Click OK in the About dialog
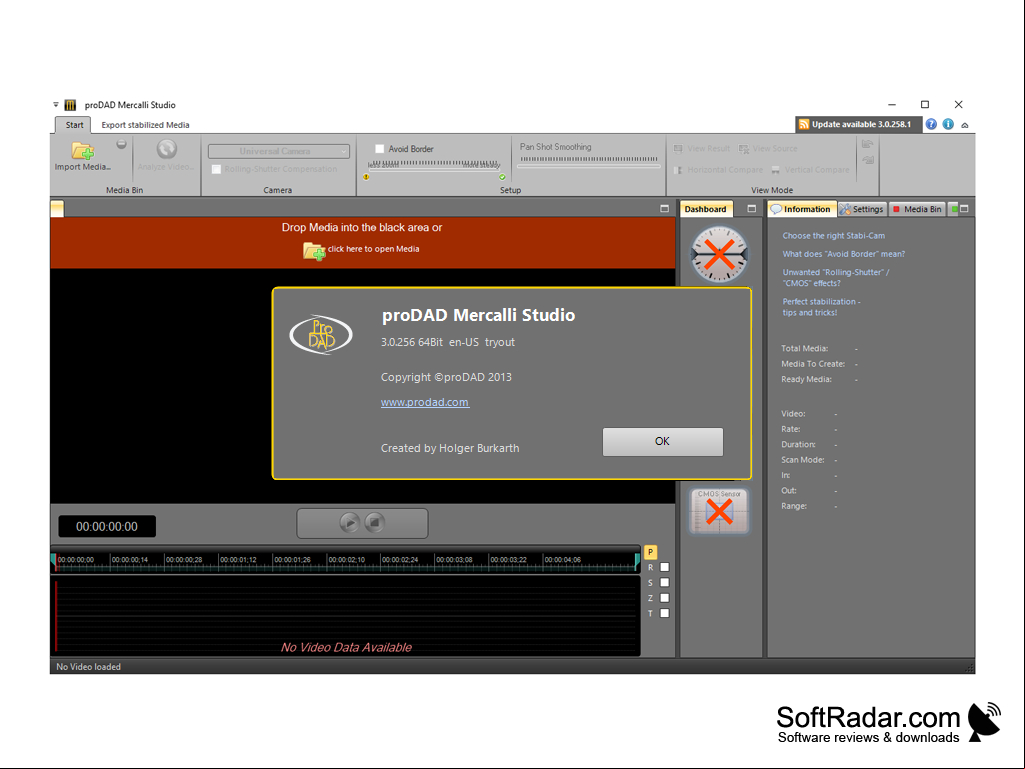 pos(662,441)
